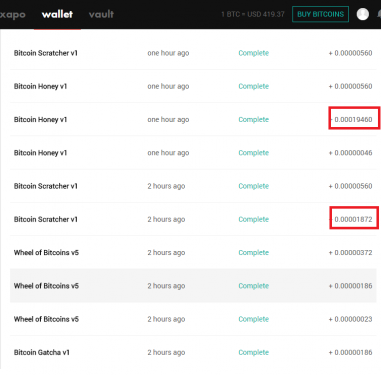Click + 0.00000186 in the Wheel of Bitcoins row
This screenshot has width=381, height=375.
click(350, 286)
